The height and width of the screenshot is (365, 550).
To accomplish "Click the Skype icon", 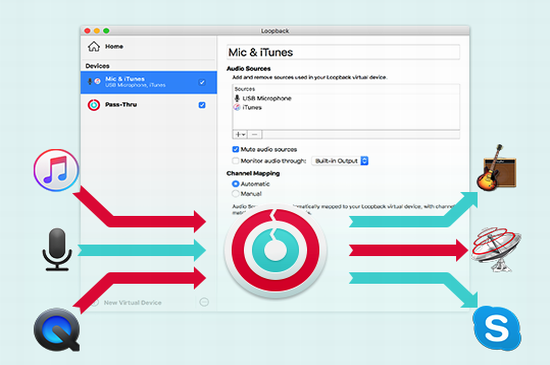I will [x=497, y=329].
